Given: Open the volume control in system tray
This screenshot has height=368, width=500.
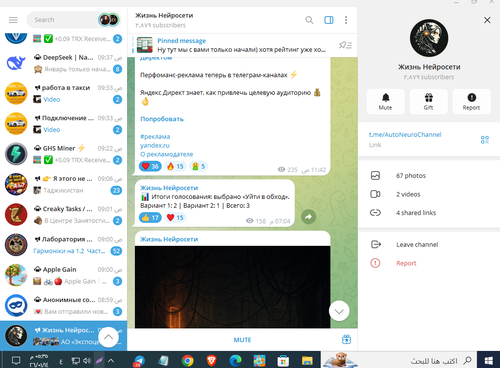Looking at the screenshot, I should click(x=87, y=360).
